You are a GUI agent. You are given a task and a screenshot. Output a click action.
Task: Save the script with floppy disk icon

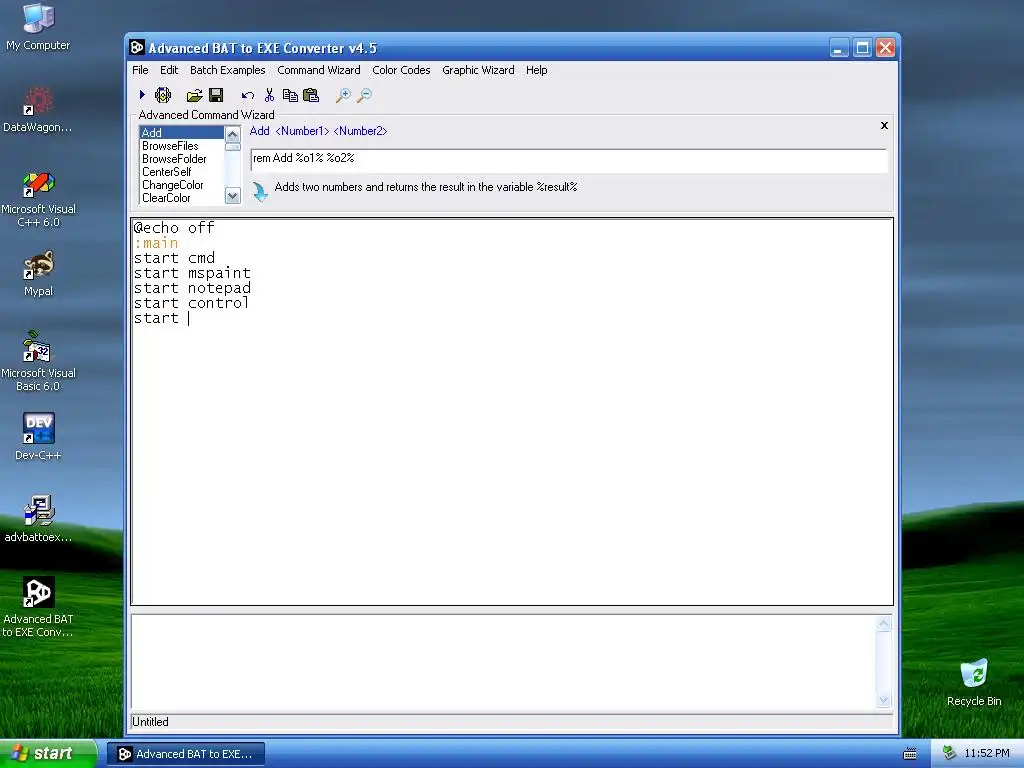click(x=216, y=95)
